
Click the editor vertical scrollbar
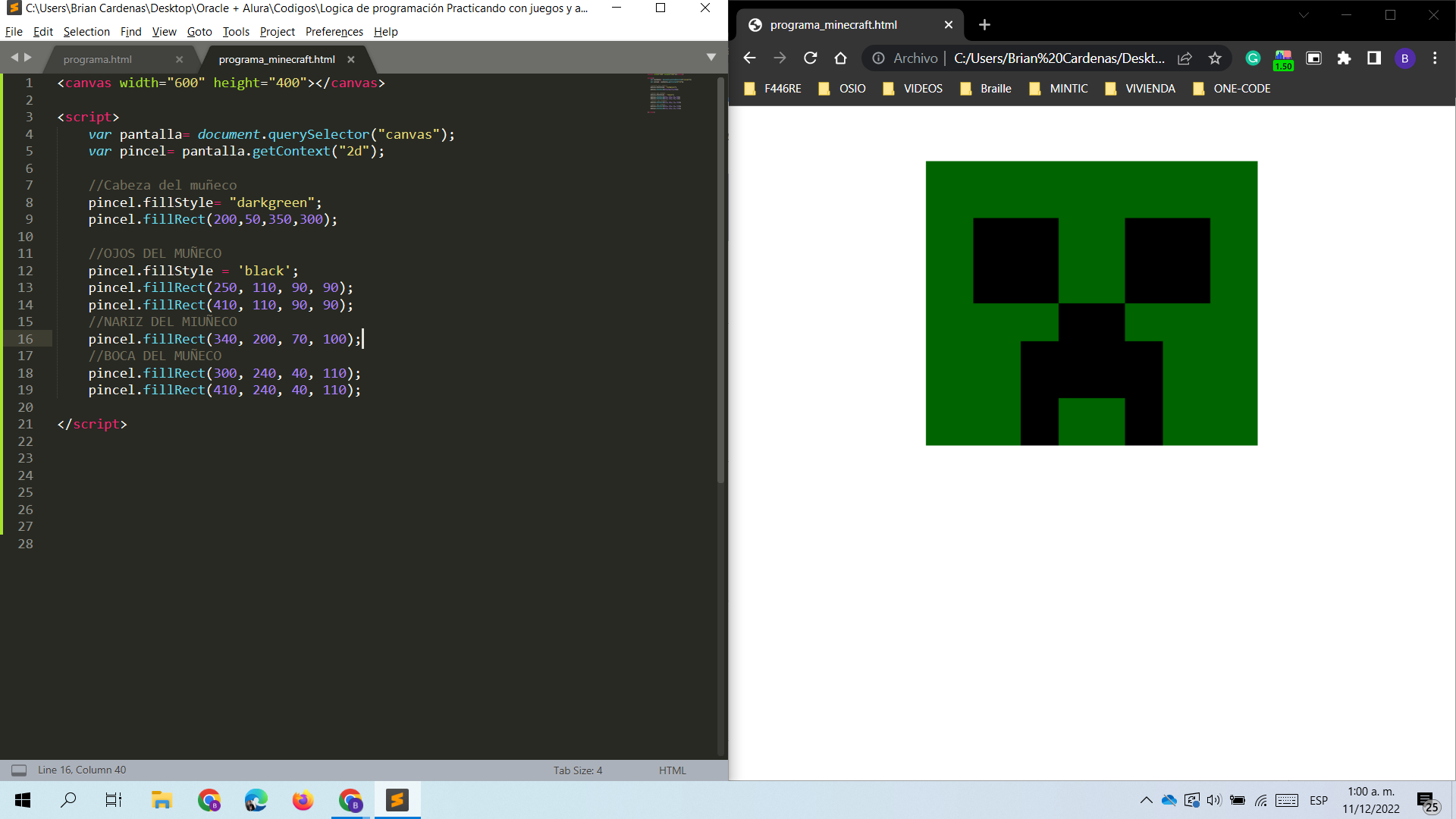(720, 281)
